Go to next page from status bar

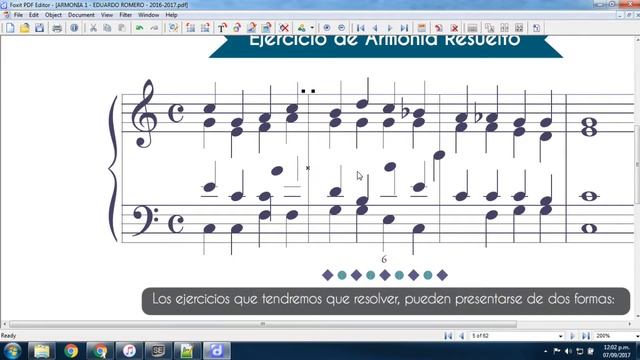point(572,336)
